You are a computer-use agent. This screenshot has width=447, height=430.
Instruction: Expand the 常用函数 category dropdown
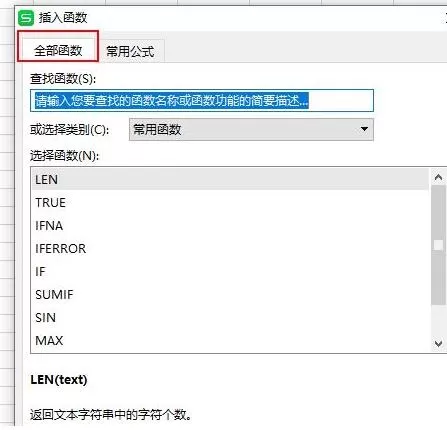click(251, 129)
